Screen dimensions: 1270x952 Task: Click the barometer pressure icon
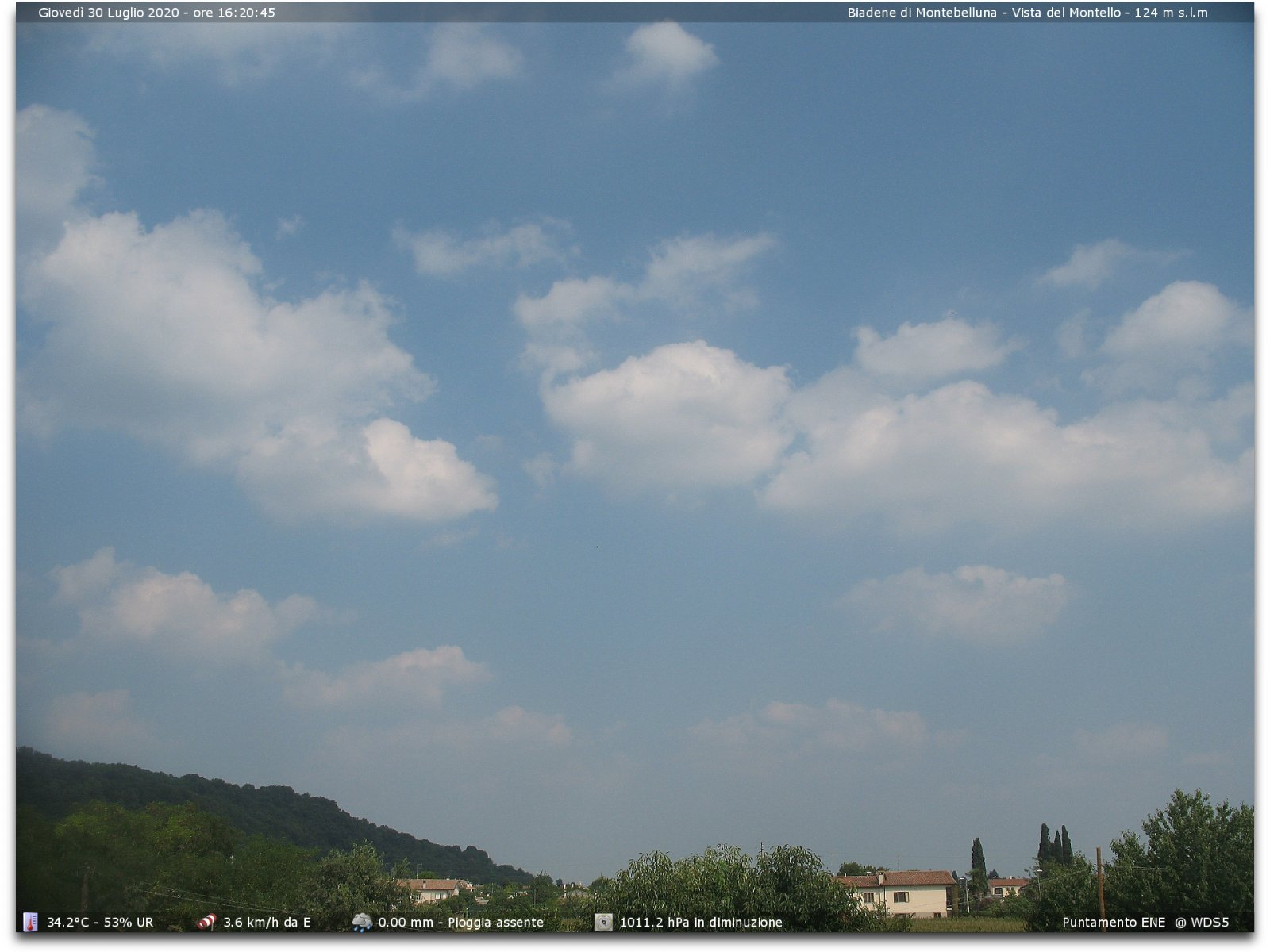(x=604, y=922)
